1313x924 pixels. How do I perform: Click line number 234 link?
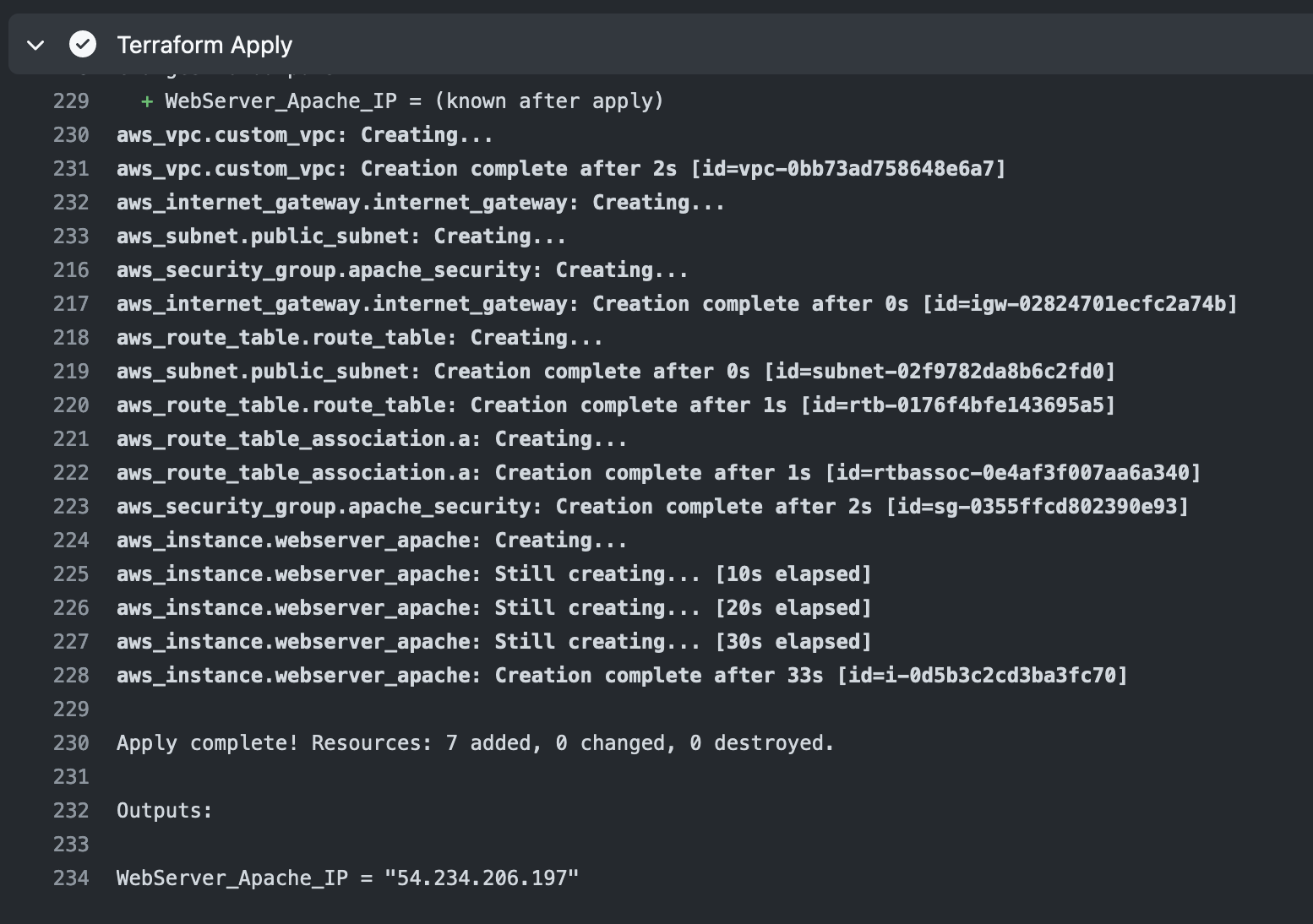pyautogui.click(x=71, y=878)
